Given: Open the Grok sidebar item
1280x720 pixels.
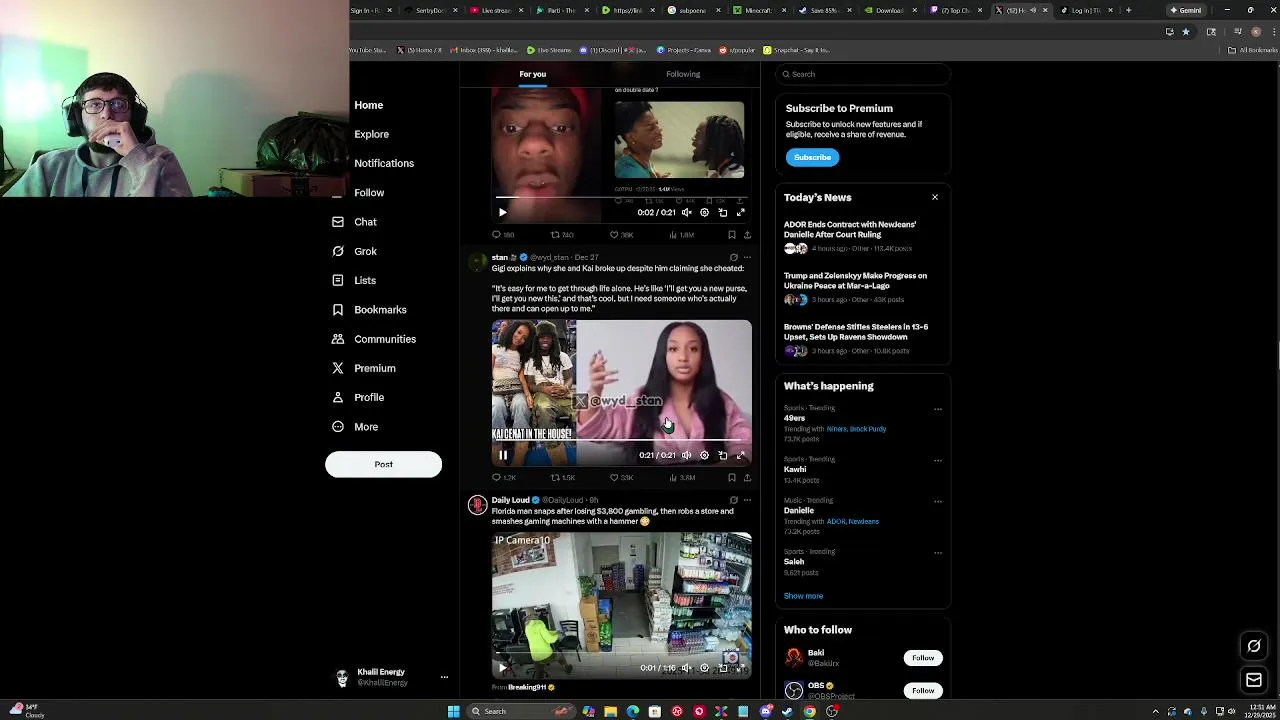Looking at the screenshot, I should 354,251.
